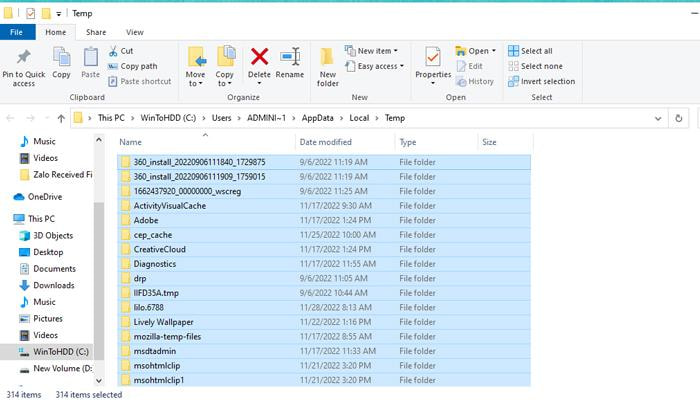This screenshot has height=400, width=700.
Task: Open Downloads in sidebar
Action: (47, 285)
